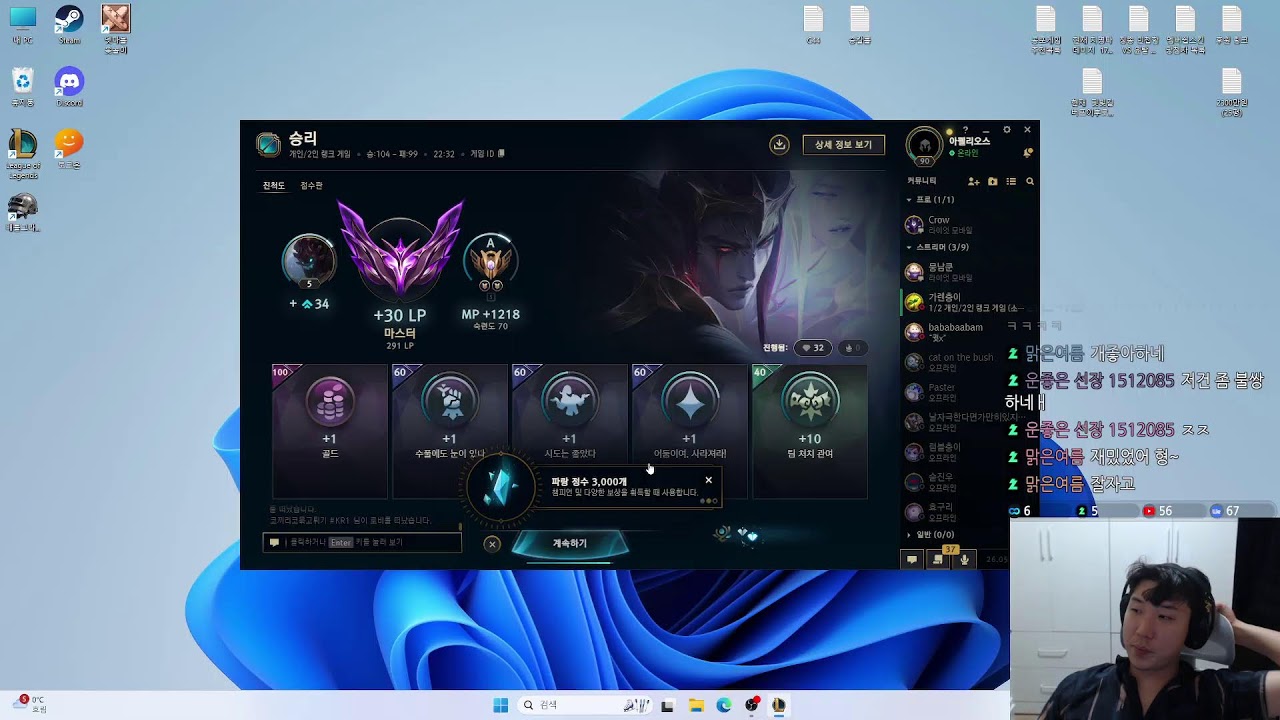Open the League of Legends desktop shortcut
This screenshot has width=1280, height=720.
[22, 153]
